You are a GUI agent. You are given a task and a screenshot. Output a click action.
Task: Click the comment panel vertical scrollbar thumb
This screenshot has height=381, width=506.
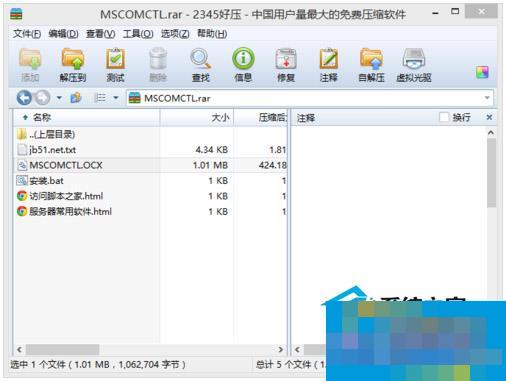coord(491,173)
